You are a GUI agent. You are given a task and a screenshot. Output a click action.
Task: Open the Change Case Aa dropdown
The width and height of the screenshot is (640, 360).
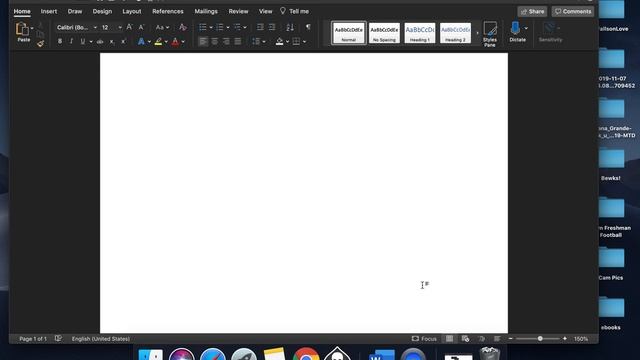coord(162,27)
